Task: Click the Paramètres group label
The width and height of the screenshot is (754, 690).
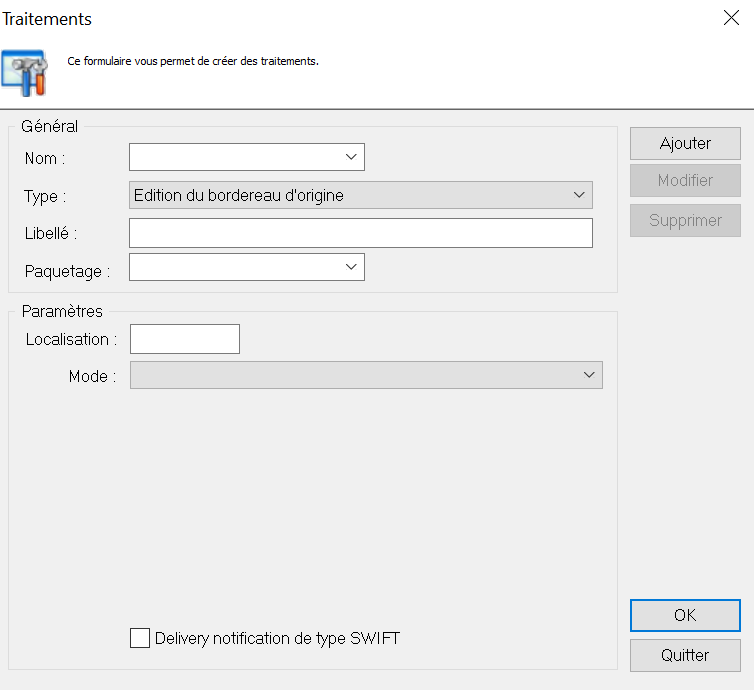Action: click(x=62, y=311)
